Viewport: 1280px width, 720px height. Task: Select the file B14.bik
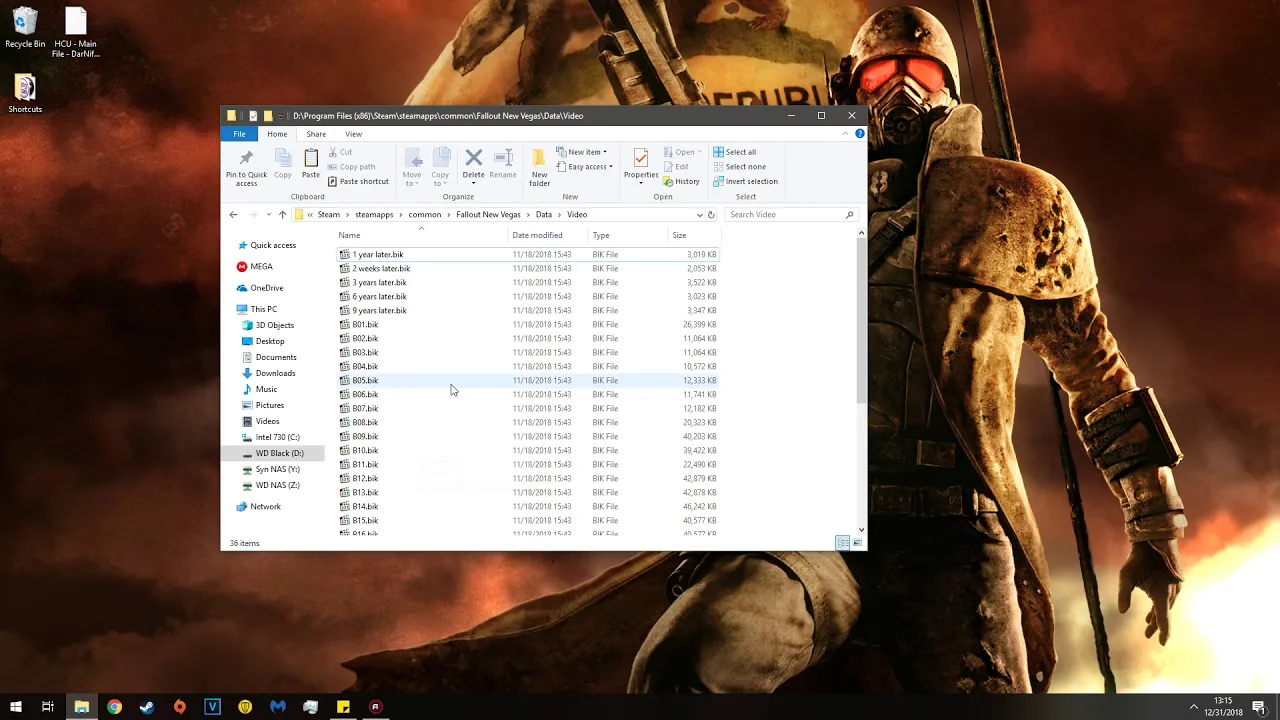click(x=528, y=506)
